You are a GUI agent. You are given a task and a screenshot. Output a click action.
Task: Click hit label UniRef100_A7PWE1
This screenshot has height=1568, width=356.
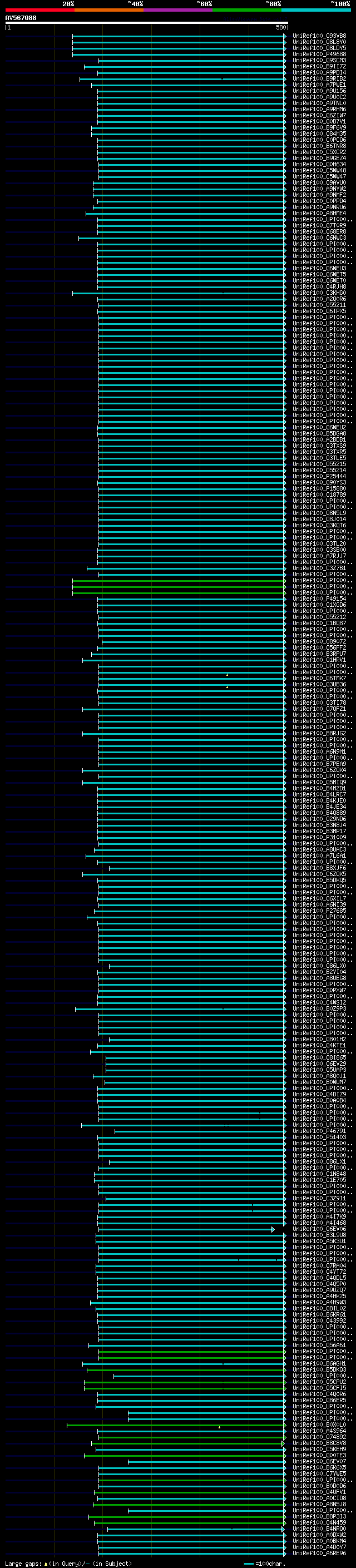pyautogui.click(x=319, y=85)
